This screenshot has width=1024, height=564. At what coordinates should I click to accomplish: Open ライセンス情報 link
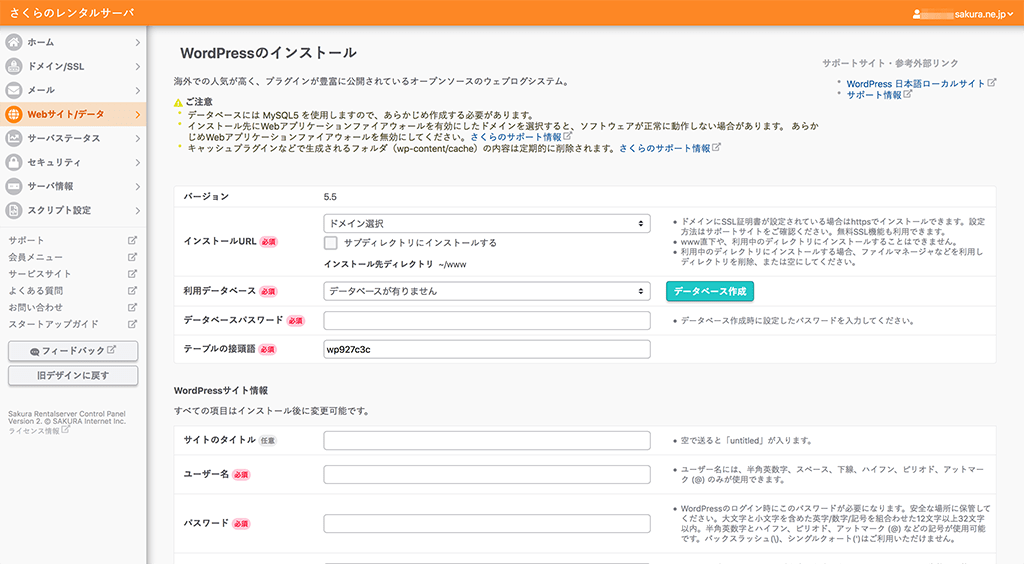(x=34, y=430)
